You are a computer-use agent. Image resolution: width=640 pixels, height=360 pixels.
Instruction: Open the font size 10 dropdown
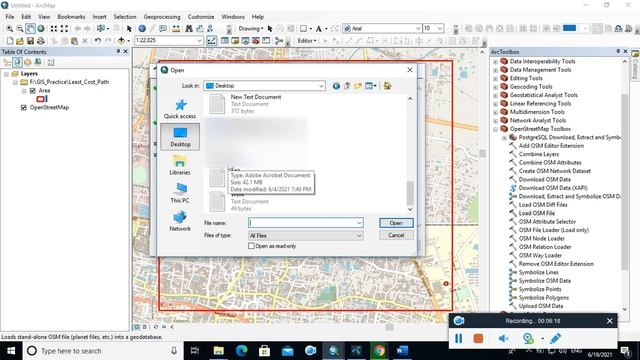440,28
